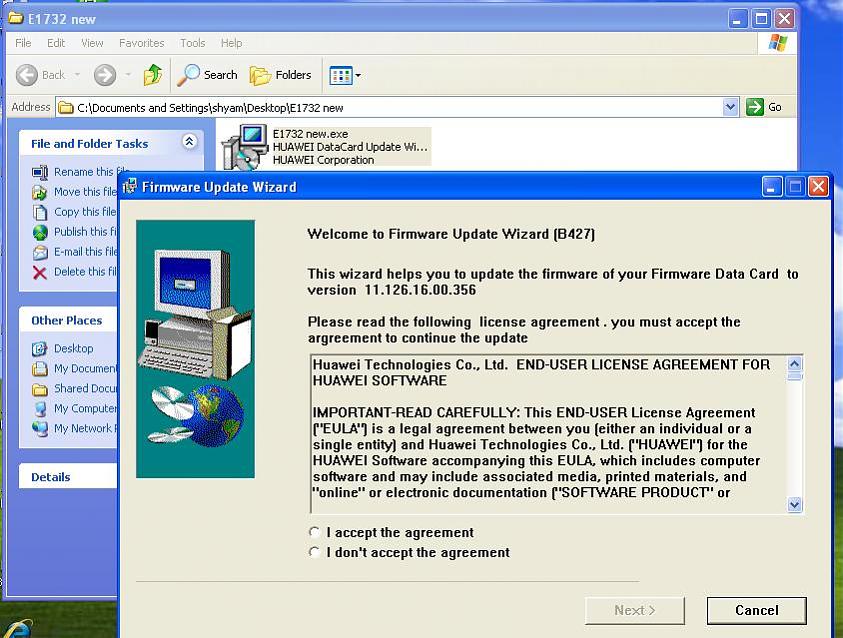Open the Search toolbar button
Image resolution: width=843 pixels, height=638 pixels.
click(x=208, y=75)
